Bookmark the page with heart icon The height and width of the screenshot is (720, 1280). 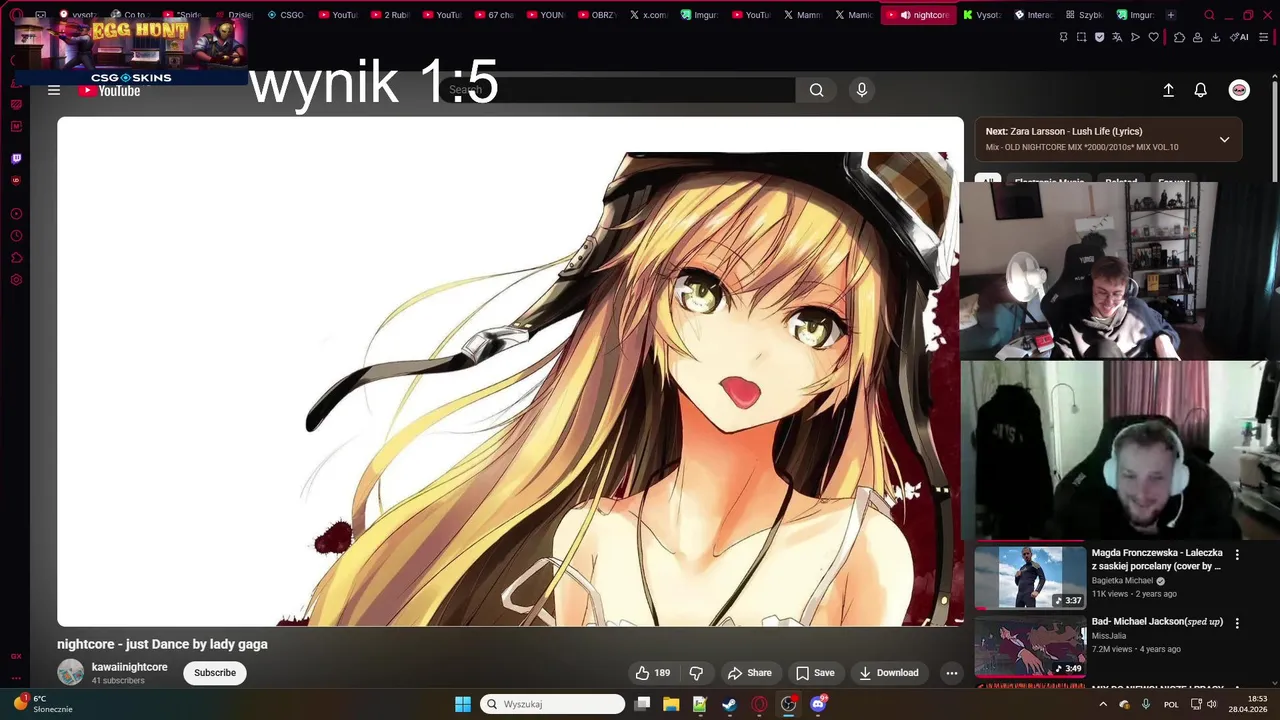tap(1153, 37)
